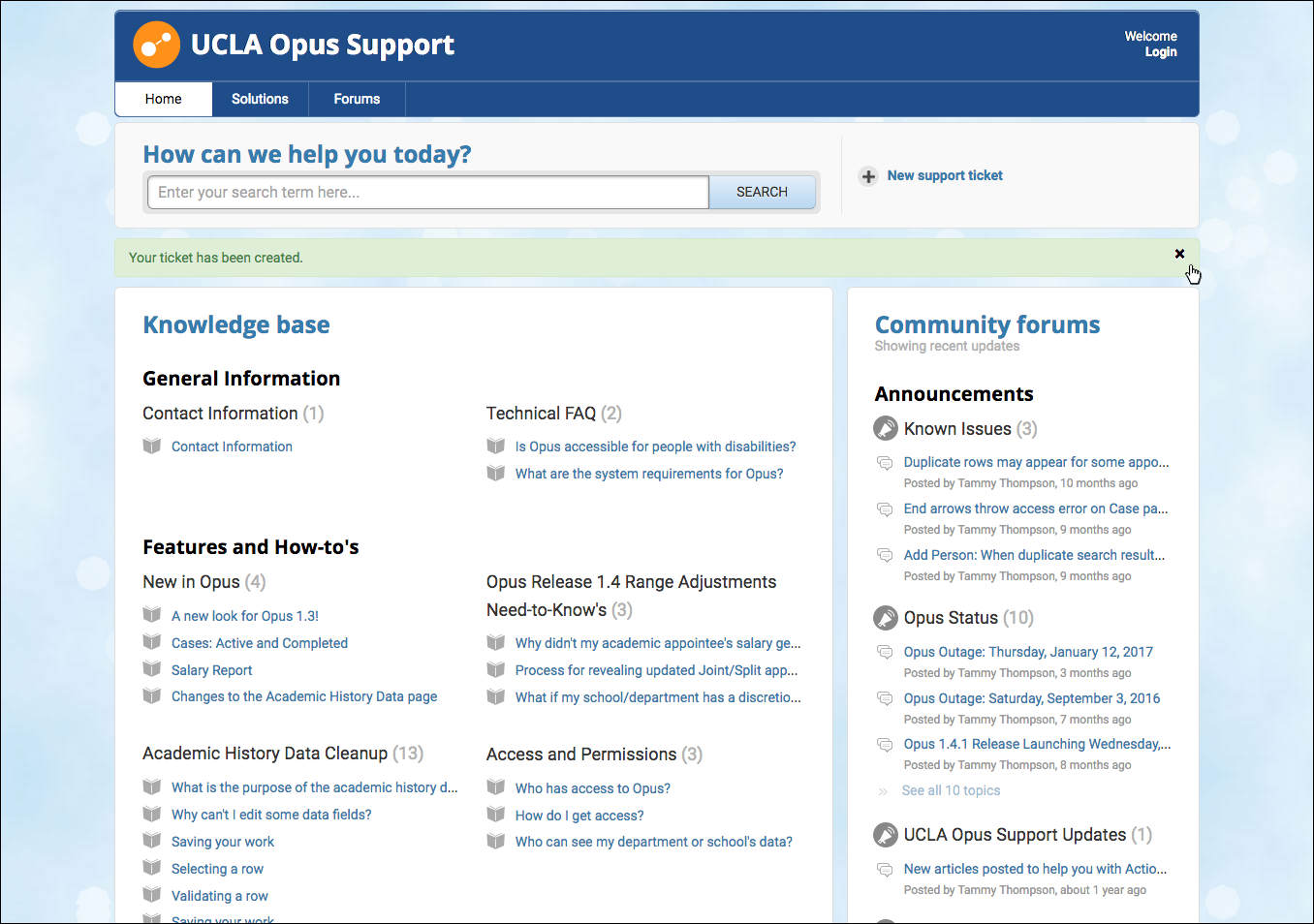Open 'Who can see my department or school's data?'
1314x924 pixels.
click(x=654, y=842)
